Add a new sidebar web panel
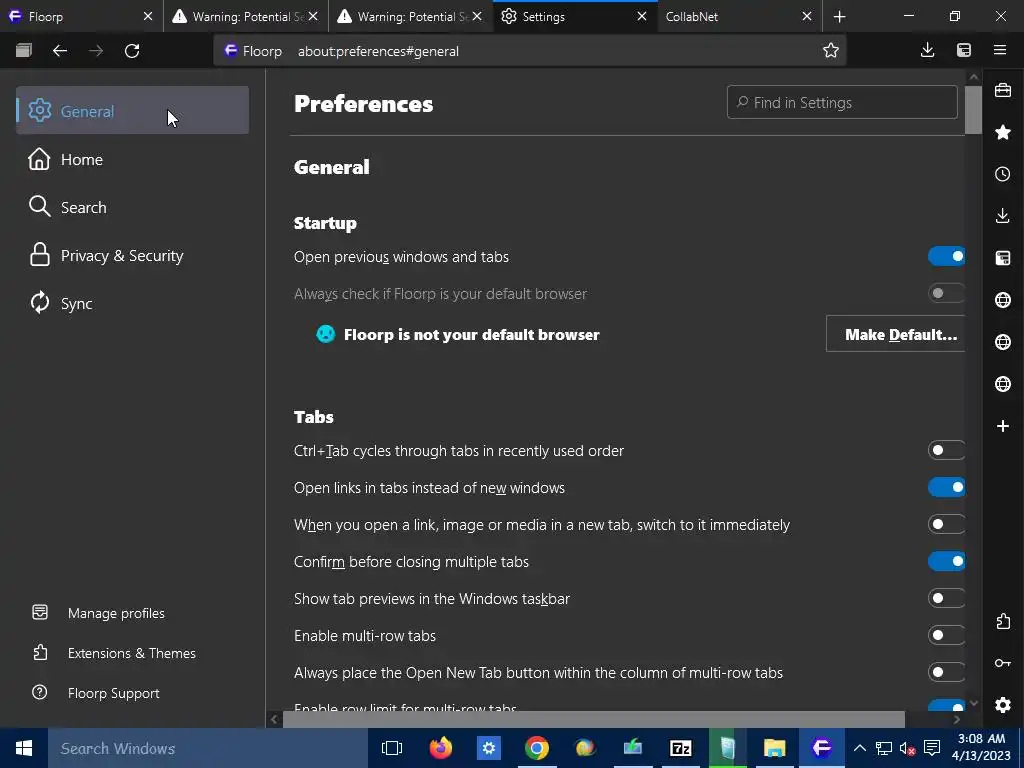Viewport: 1024px width, 768px height. [1003, 426]
